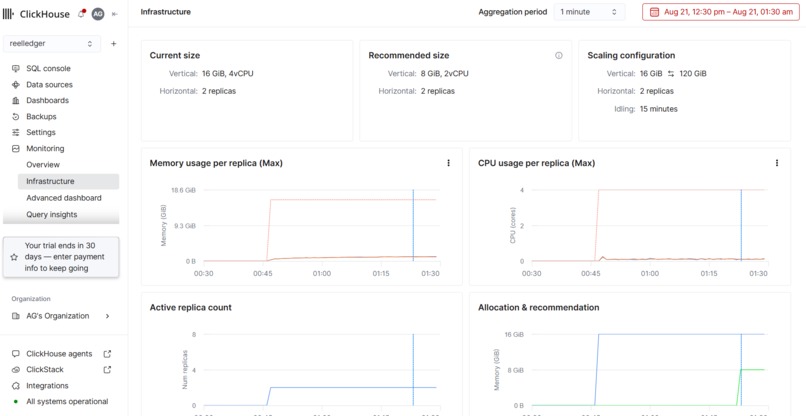
Task: Click the ClickStack icon
Action: tap(15, 370)
